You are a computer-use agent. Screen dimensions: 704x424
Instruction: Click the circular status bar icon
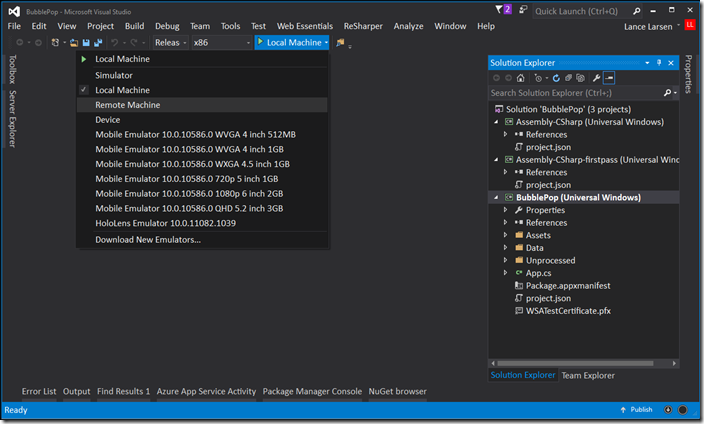click(x=682, y=410)
